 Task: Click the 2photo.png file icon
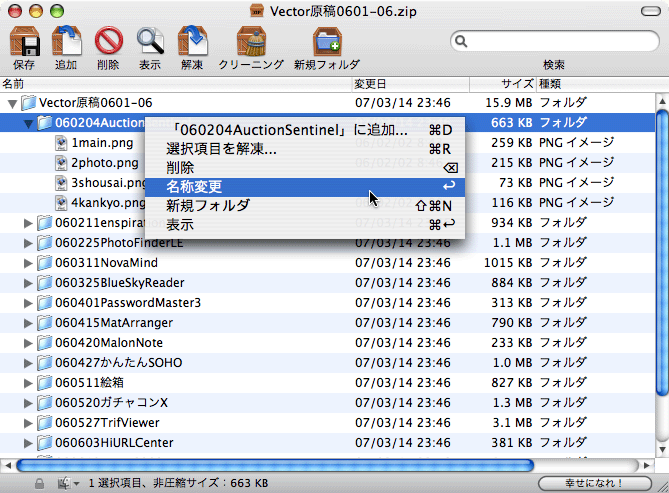pyautogui.click(x=61, y=163)
